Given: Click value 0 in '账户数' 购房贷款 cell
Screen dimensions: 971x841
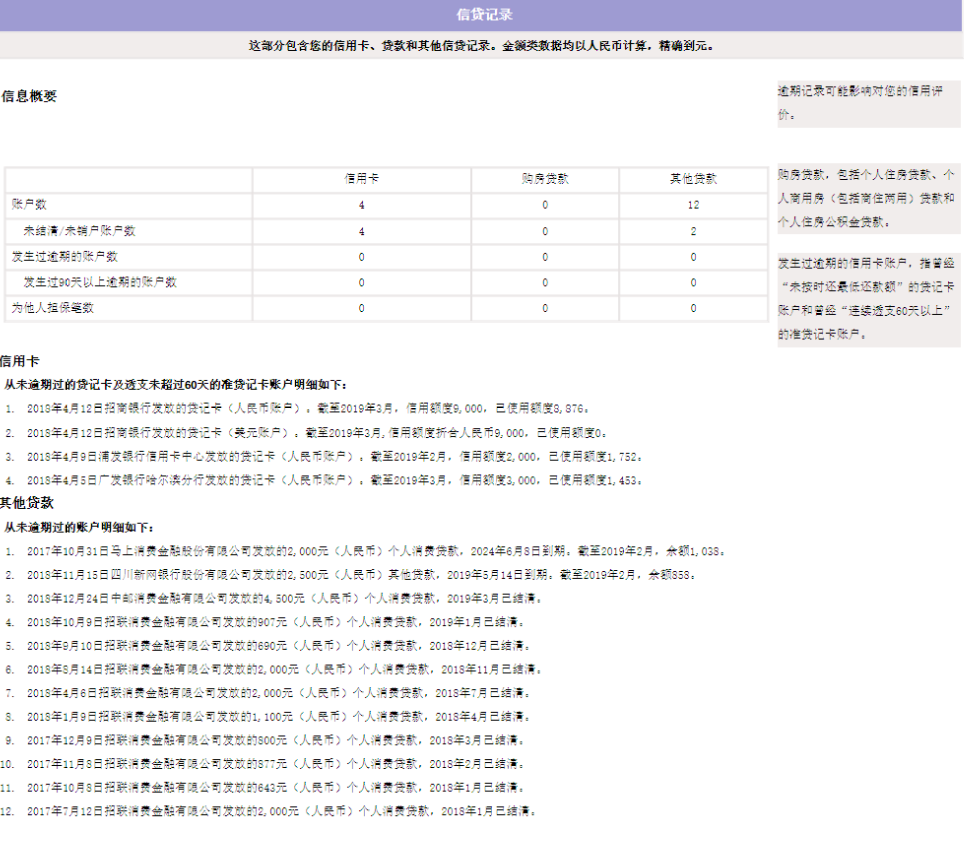Looking at the screenshot, I should click(545, 205).
